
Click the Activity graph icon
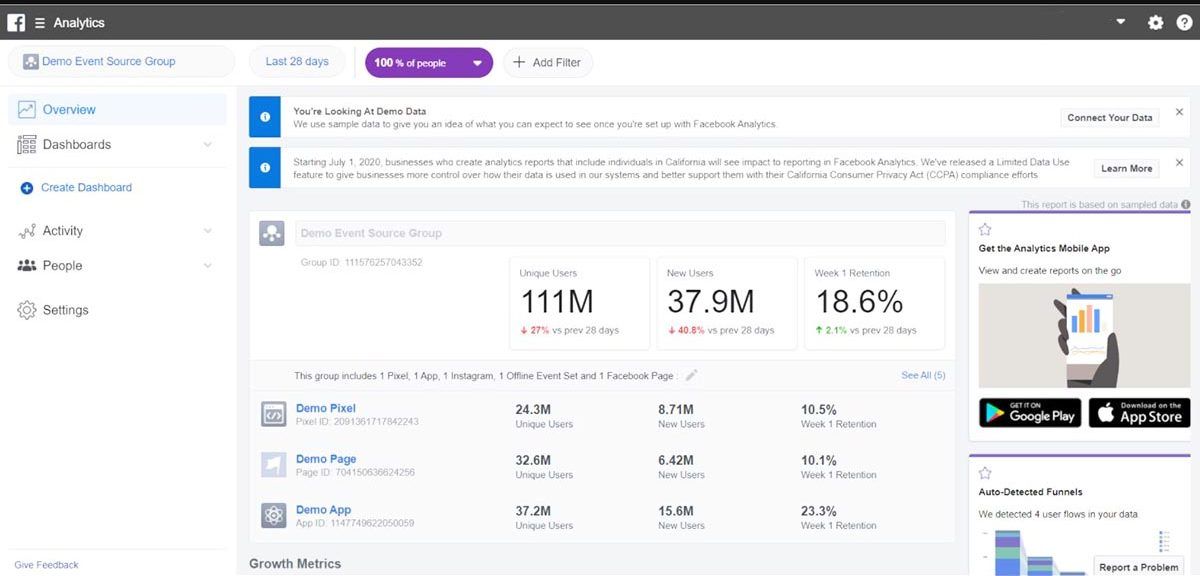click(27, 231)
